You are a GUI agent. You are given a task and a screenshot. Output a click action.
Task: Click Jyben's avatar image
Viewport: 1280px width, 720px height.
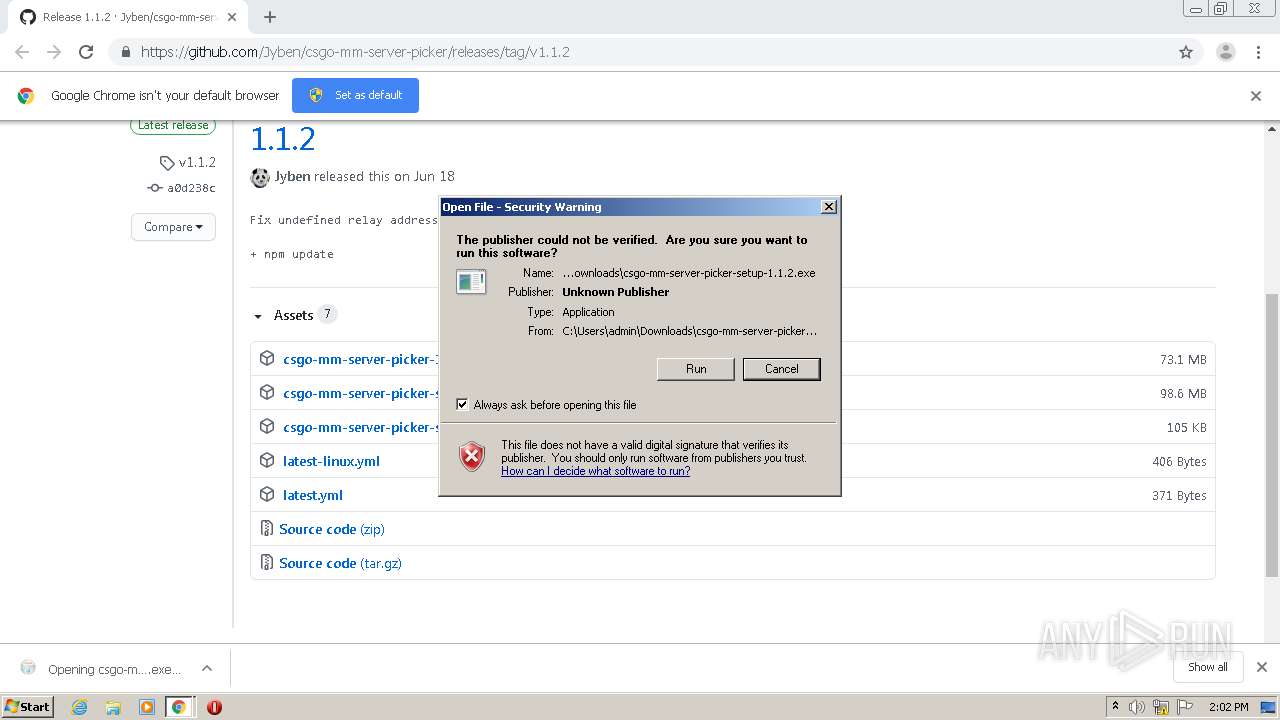point(260,177)
